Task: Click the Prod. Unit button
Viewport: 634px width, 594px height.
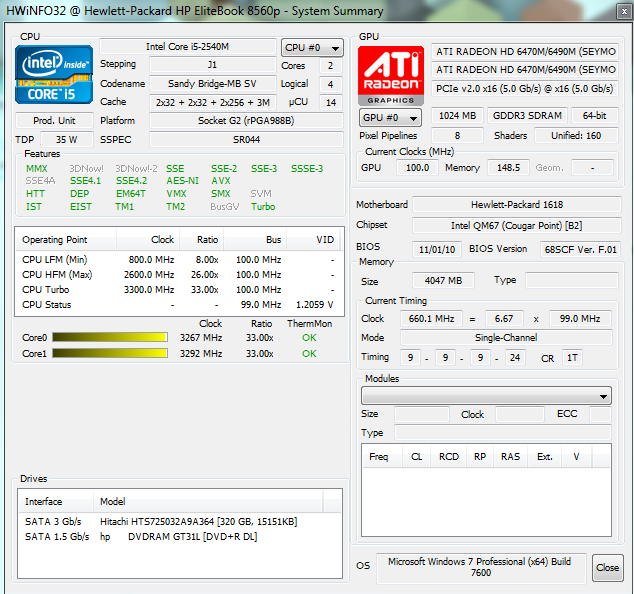Action: click(x=54, y=120)
